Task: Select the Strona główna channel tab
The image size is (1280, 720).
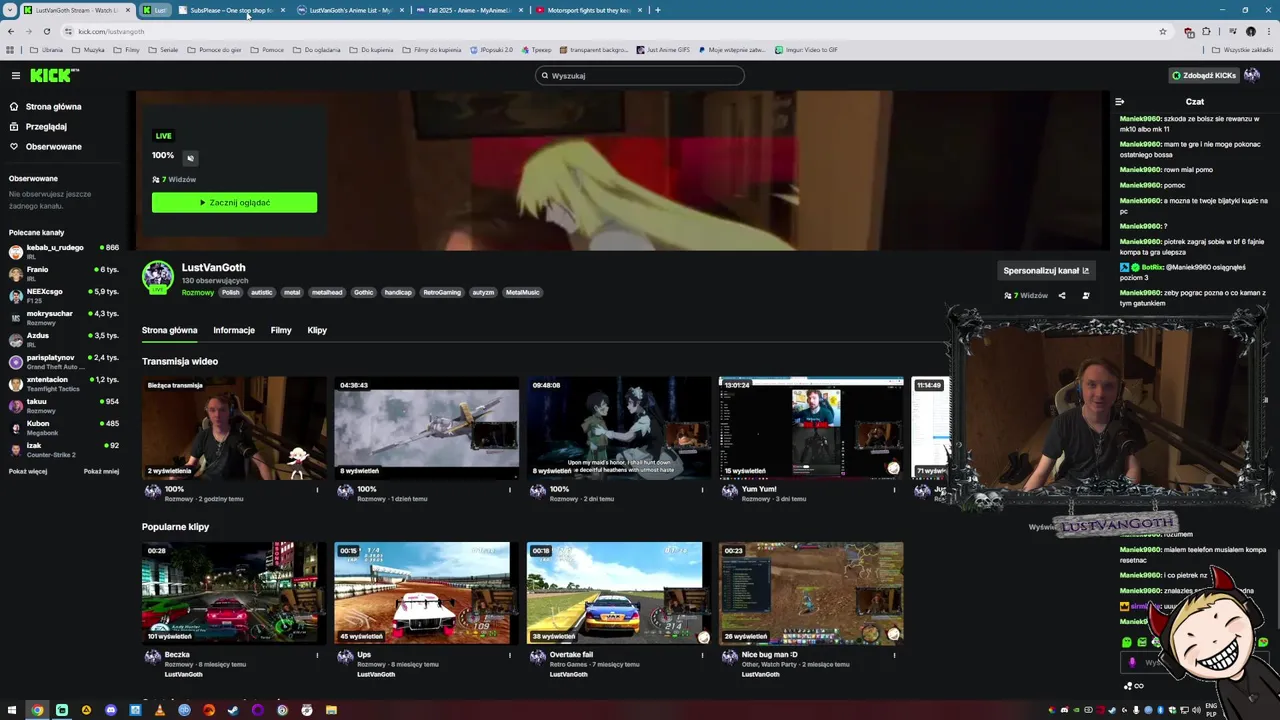Action: coord(169,331)
